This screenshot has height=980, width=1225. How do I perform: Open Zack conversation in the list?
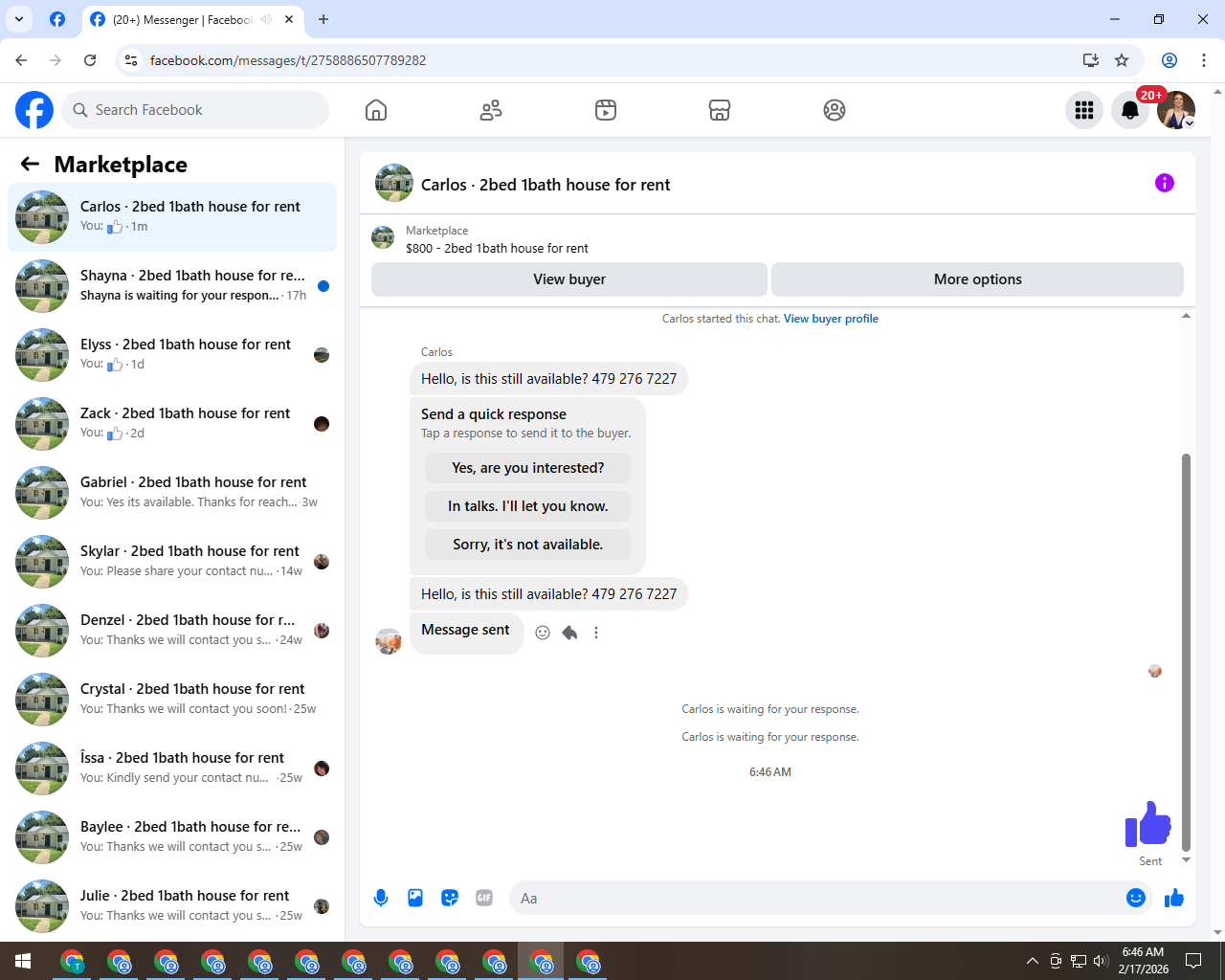[x=172, y=424]
